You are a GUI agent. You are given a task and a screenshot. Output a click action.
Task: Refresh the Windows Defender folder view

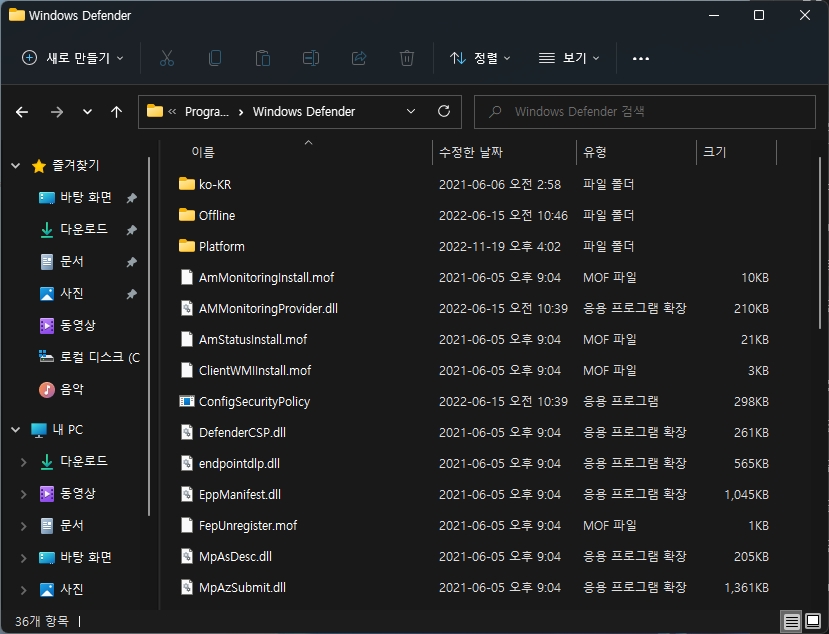[x=444, y=111]
